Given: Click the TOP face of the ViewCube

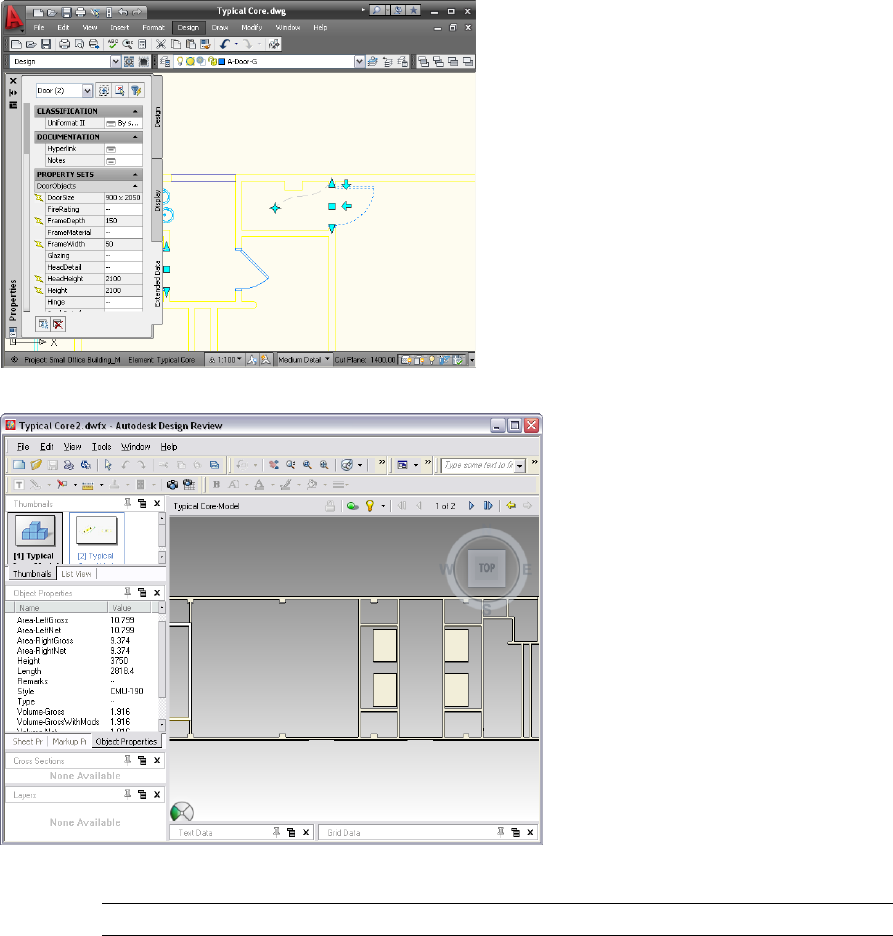Looking at the screenshot, I should click(486, 568).
